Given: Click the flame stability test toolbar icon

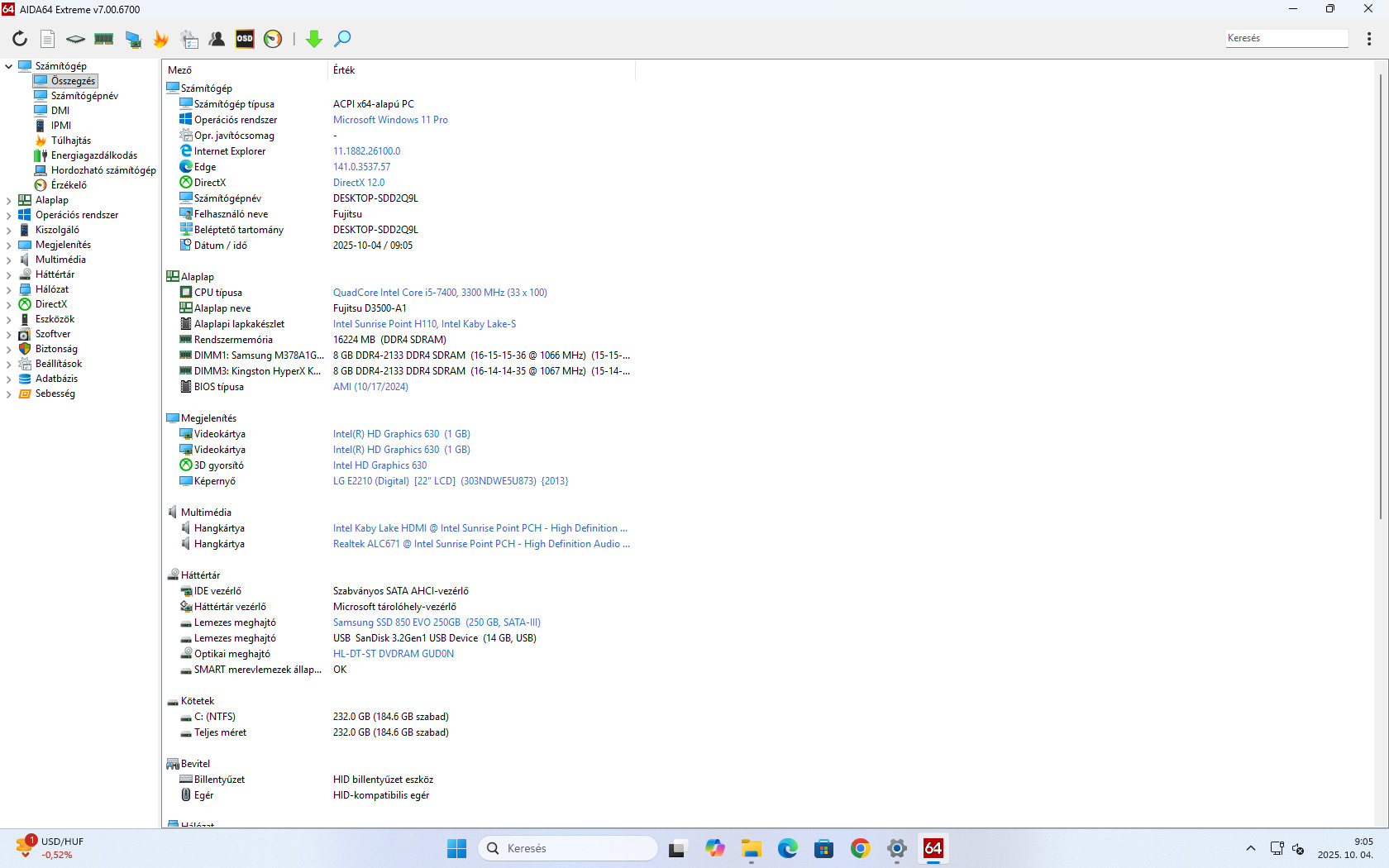Looking at the screenshot, I should 160,39.
